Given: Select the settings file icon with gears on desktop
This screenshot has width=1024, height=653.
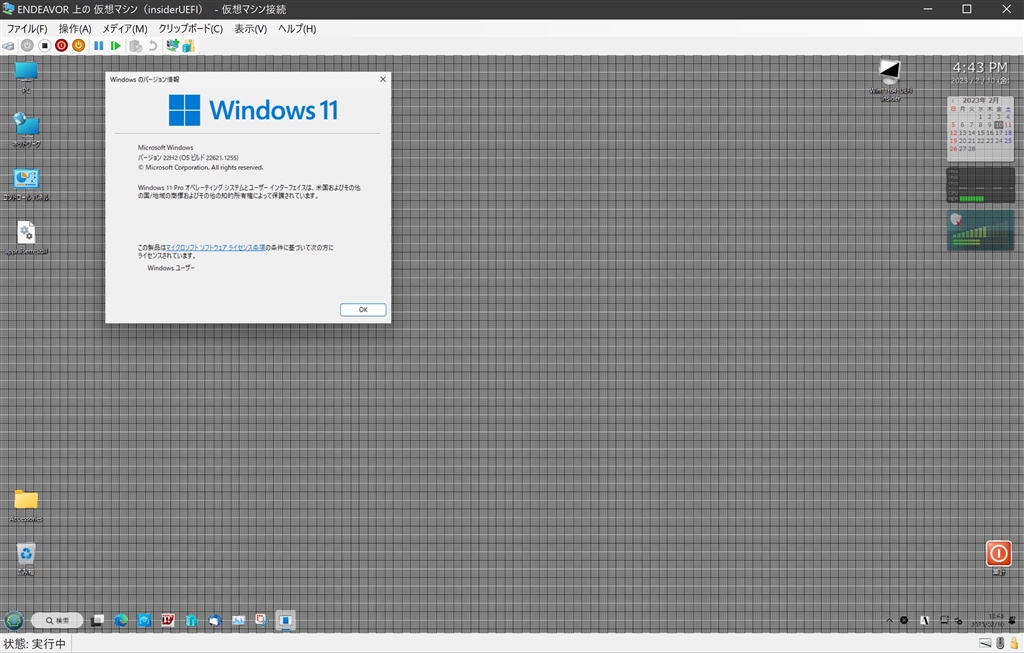Looking at the screenshot, I should [x=26, y=238].
